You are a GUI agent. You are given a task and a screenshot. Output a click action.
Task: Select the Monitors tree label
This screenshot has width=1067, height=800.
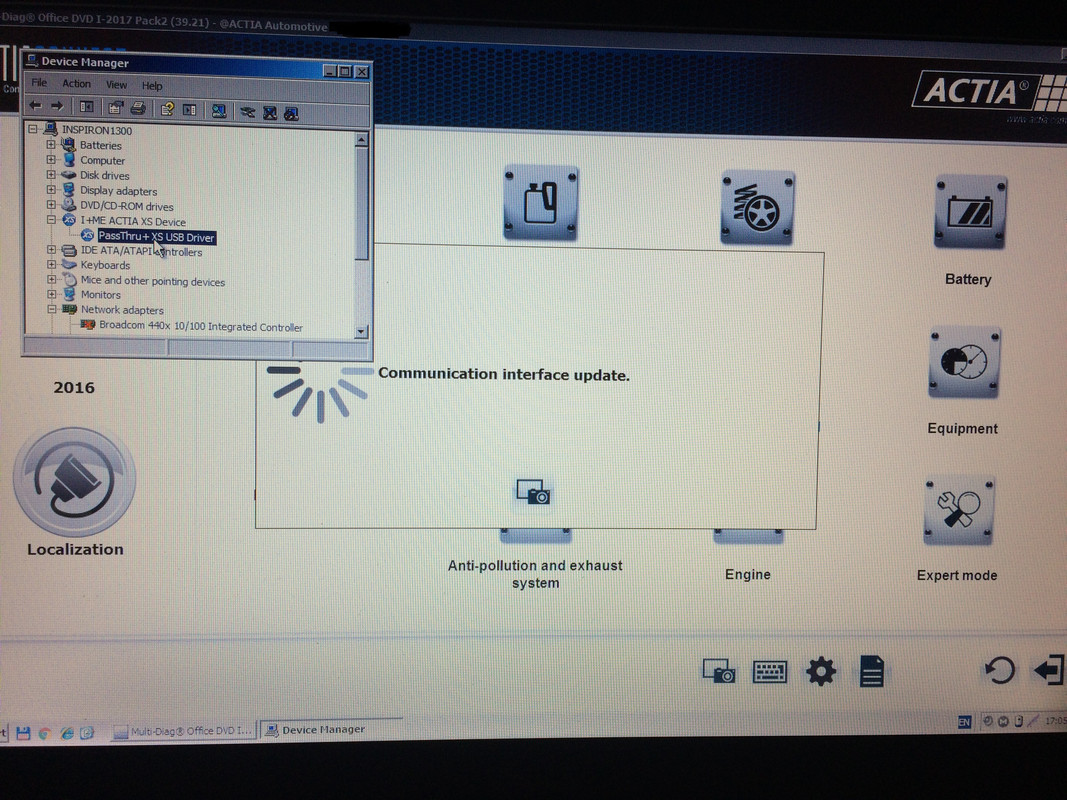tap(101, 295)
